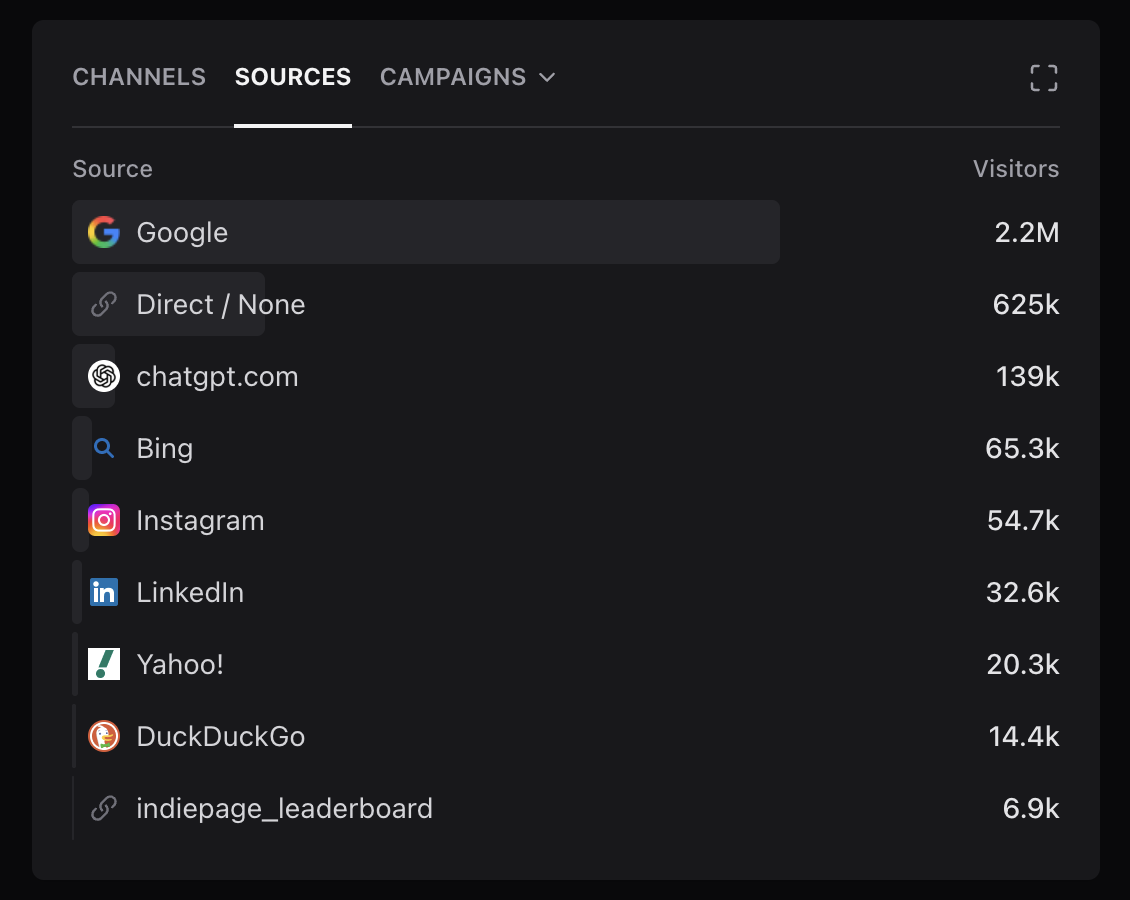Click the indiepage_leaderboard link icon
Viewport: 1130px width, 900px height.
click(104, 809)
